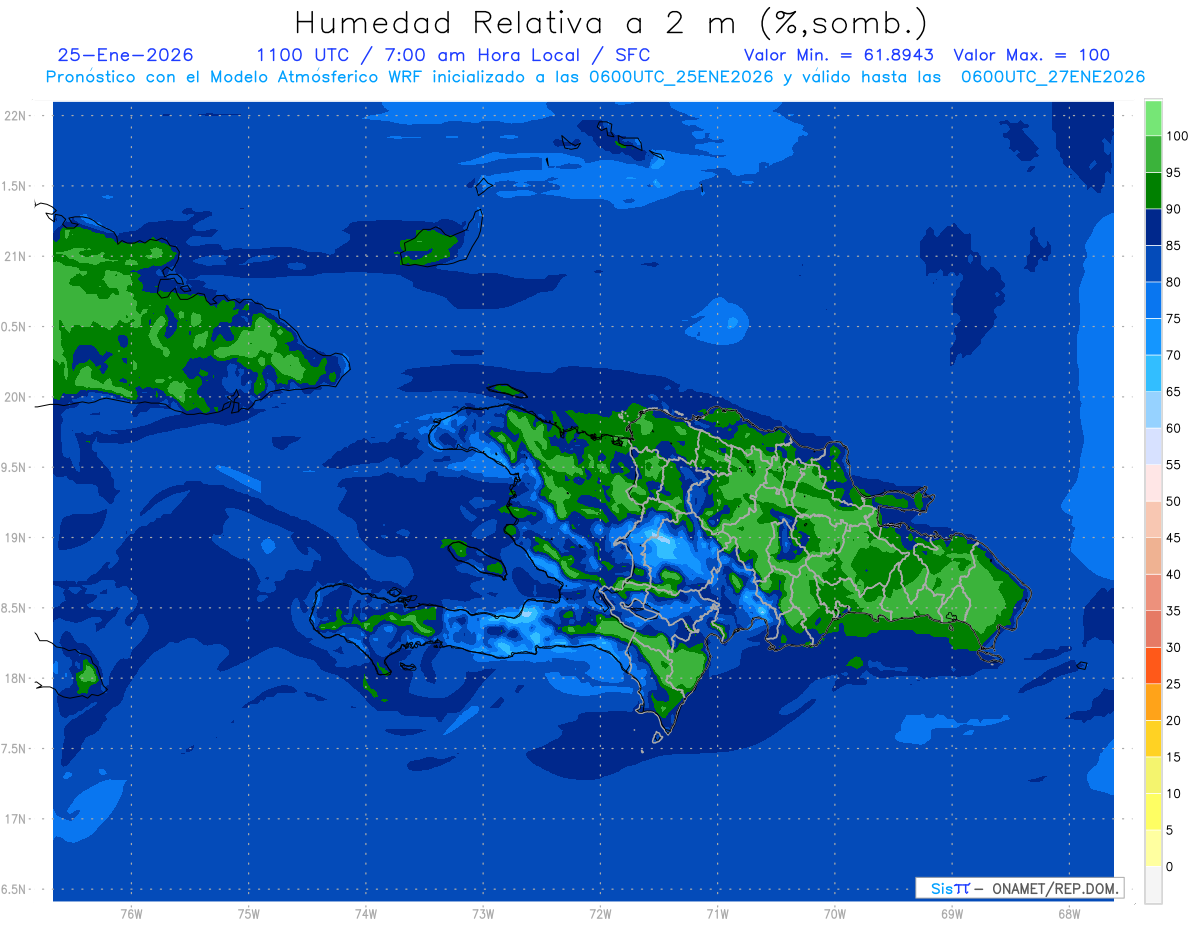Click the legend value '95'
1200x927 pixels.
point(1174,172)
